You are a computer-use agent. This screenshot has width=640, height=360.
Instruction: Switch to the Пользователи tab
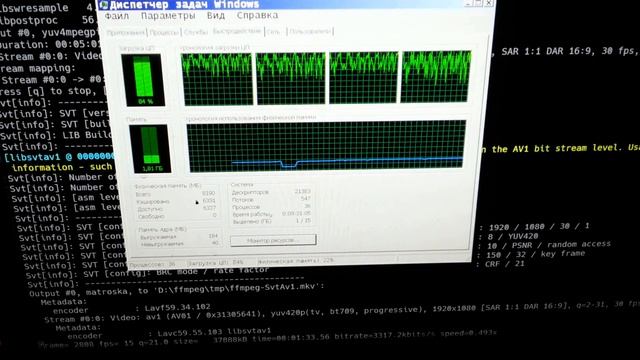310,31
